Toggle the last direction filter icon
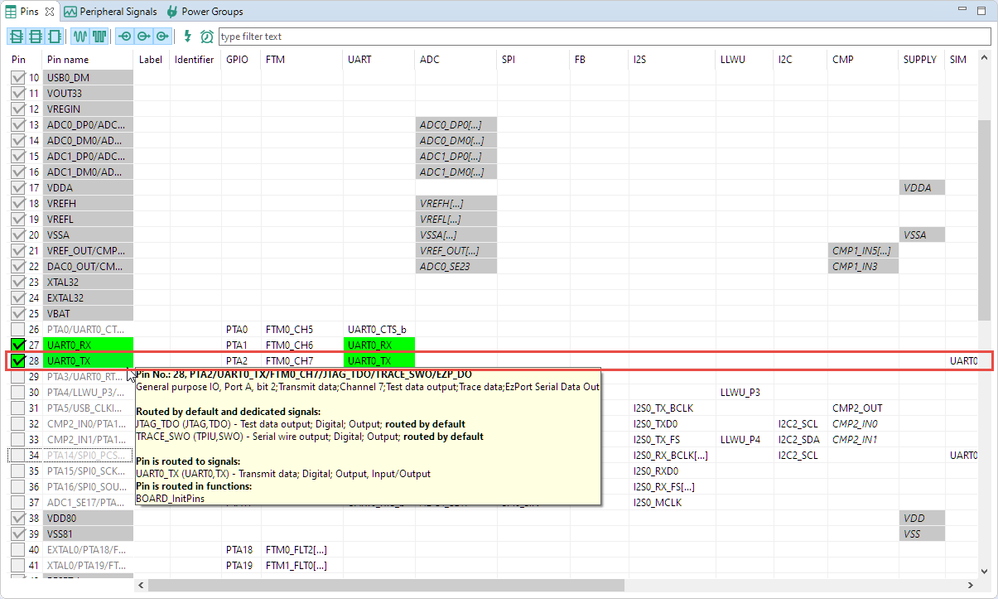This screenshot has height=599, width=998. [x=163, y=36]
